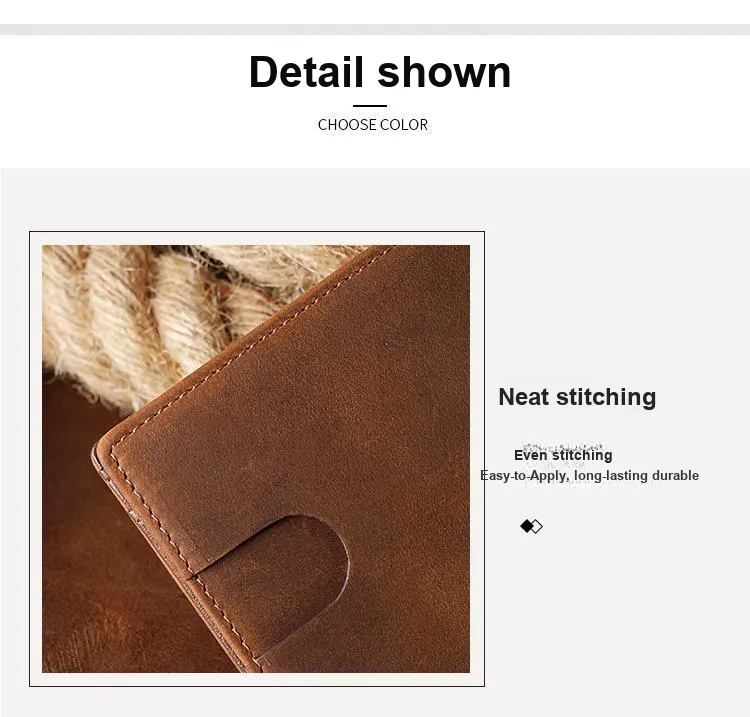Open the brown leather wallet product image
The width and height of the screenshot is (750, 717).
[x=256, y=459]
